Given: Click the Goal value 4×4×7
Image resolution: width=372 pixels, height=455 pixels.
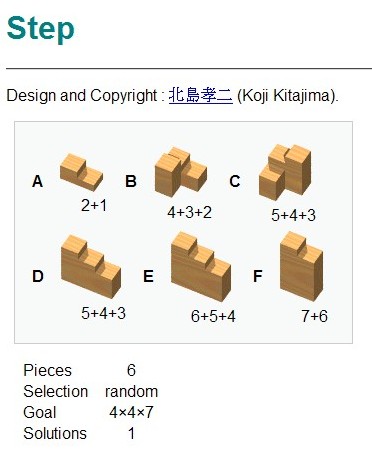Looking at the screenshot, I should click(x=131, y=413).
